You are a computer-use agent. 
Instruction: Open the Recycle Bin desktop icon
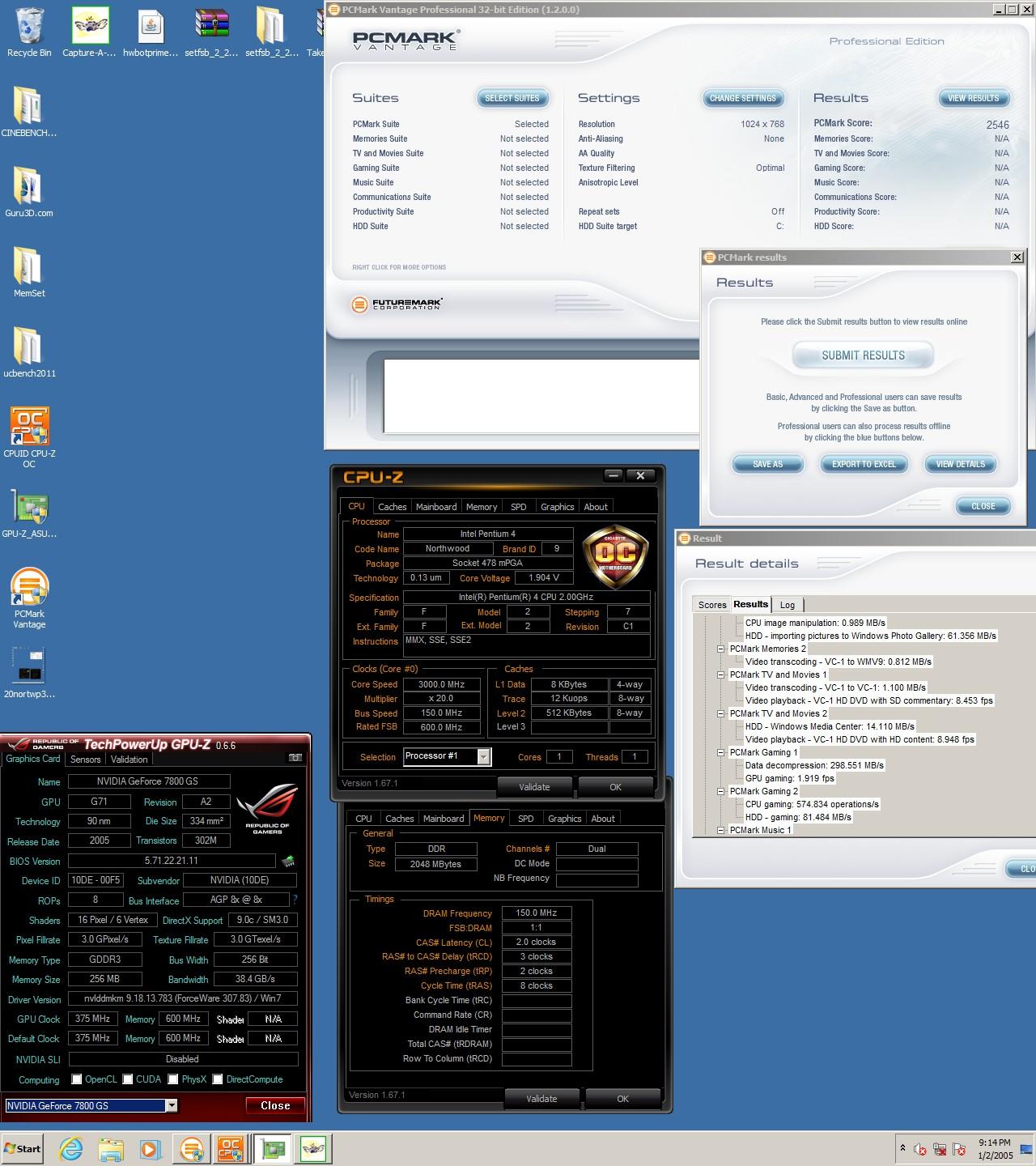click(29, 32)
